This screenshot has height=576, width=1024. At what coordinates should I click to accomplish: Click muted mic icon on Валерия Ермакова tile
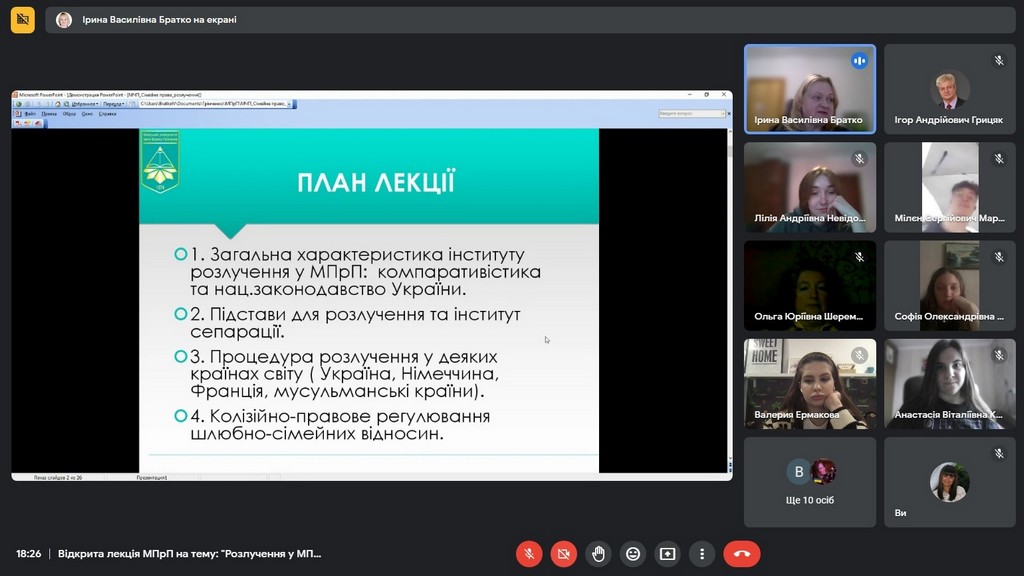[x=858, y=355]
